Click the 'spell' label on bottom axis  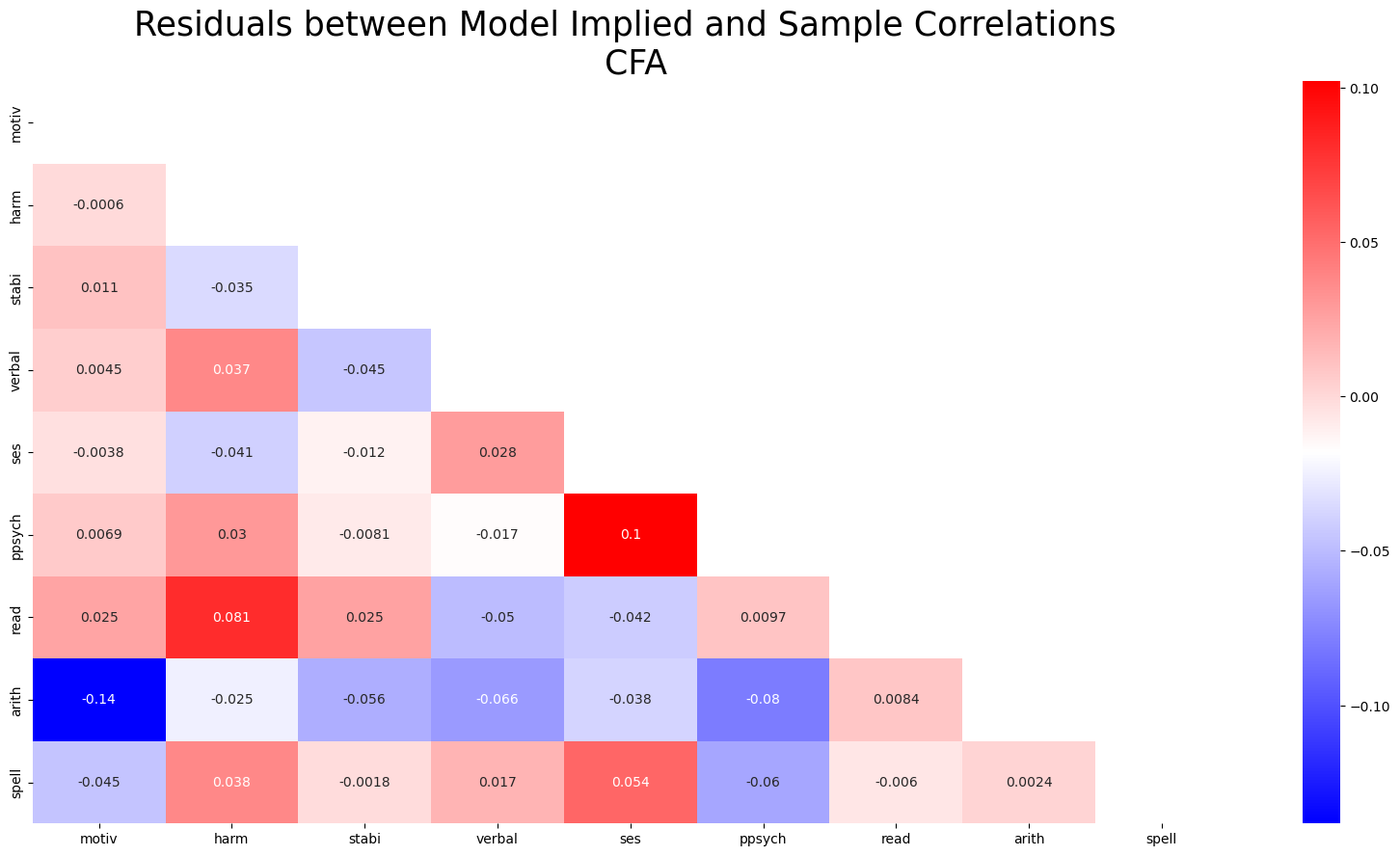tap(1161, 839)
